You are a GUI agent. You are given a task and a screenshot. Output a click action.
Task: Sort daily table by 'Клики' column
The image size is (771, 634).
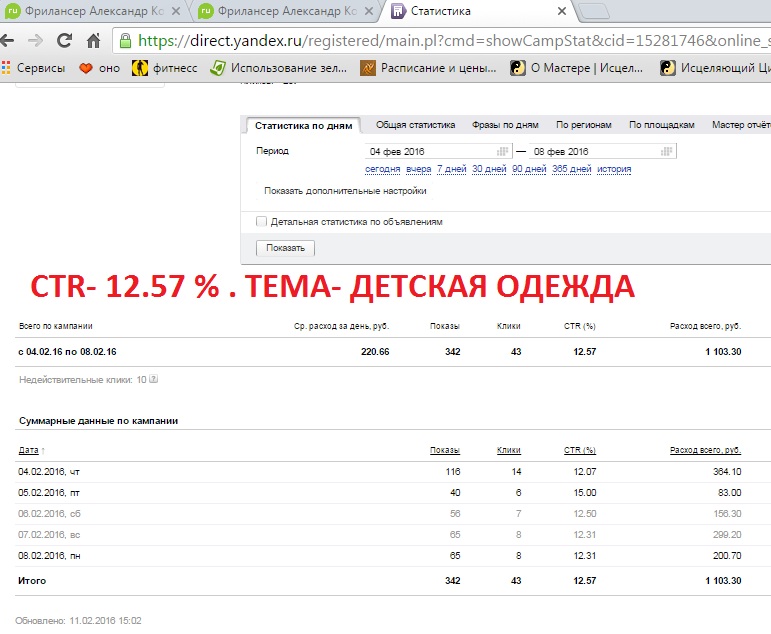508,450
